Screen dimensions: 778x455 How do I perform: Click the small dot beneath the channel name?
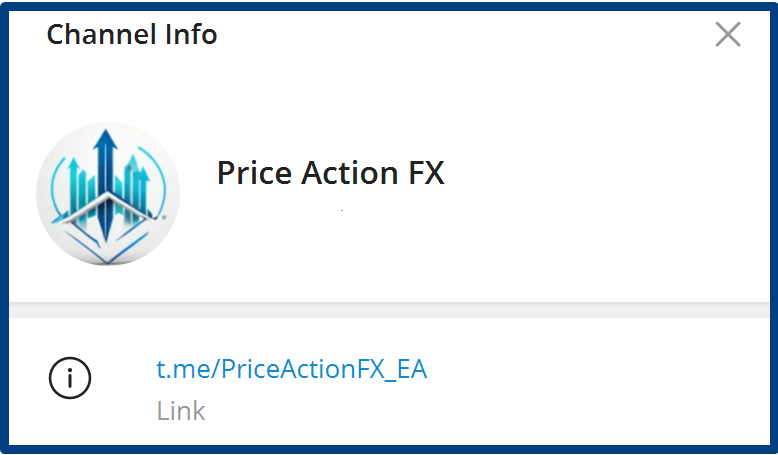coord(342,211)
